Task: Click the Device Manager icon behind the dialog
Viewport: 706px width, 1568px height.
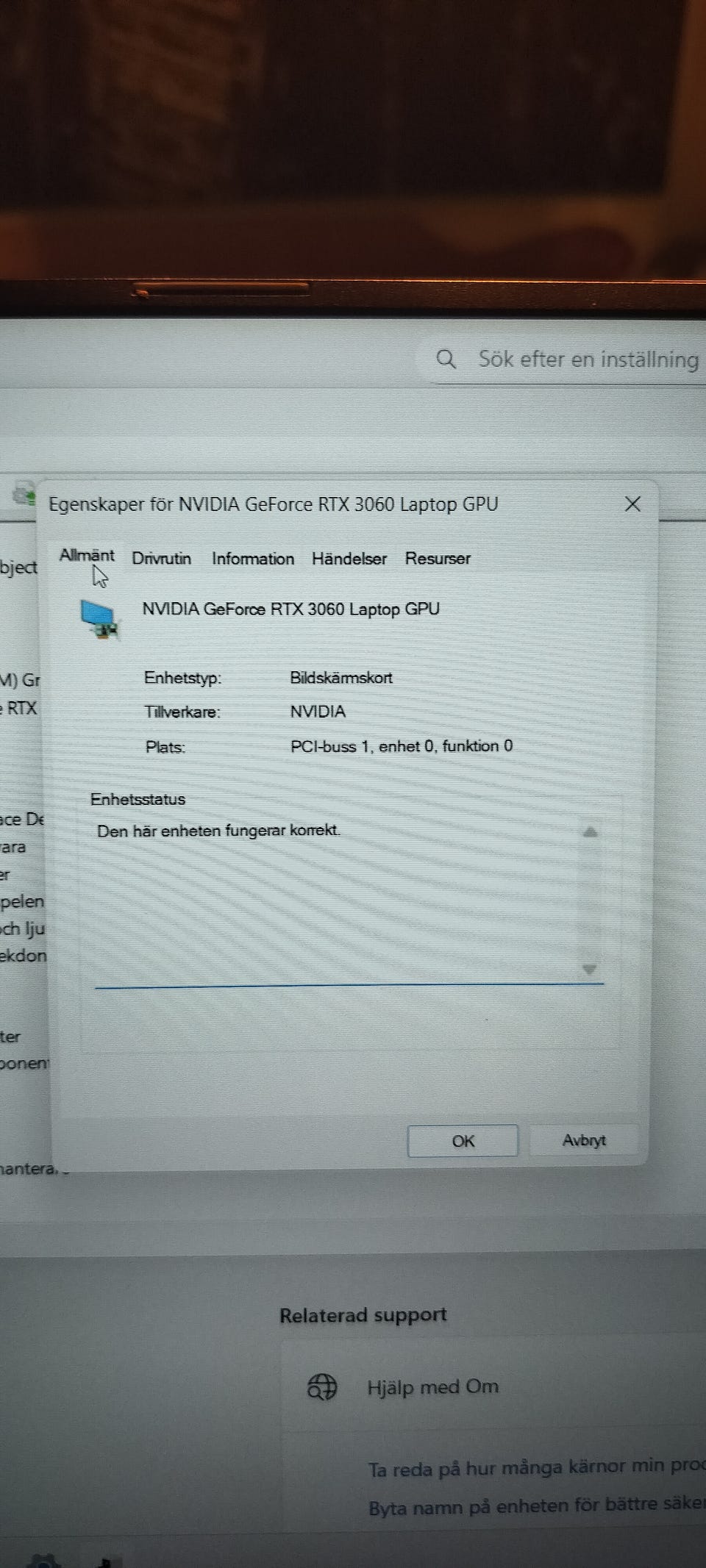Action: coord(24,494)
